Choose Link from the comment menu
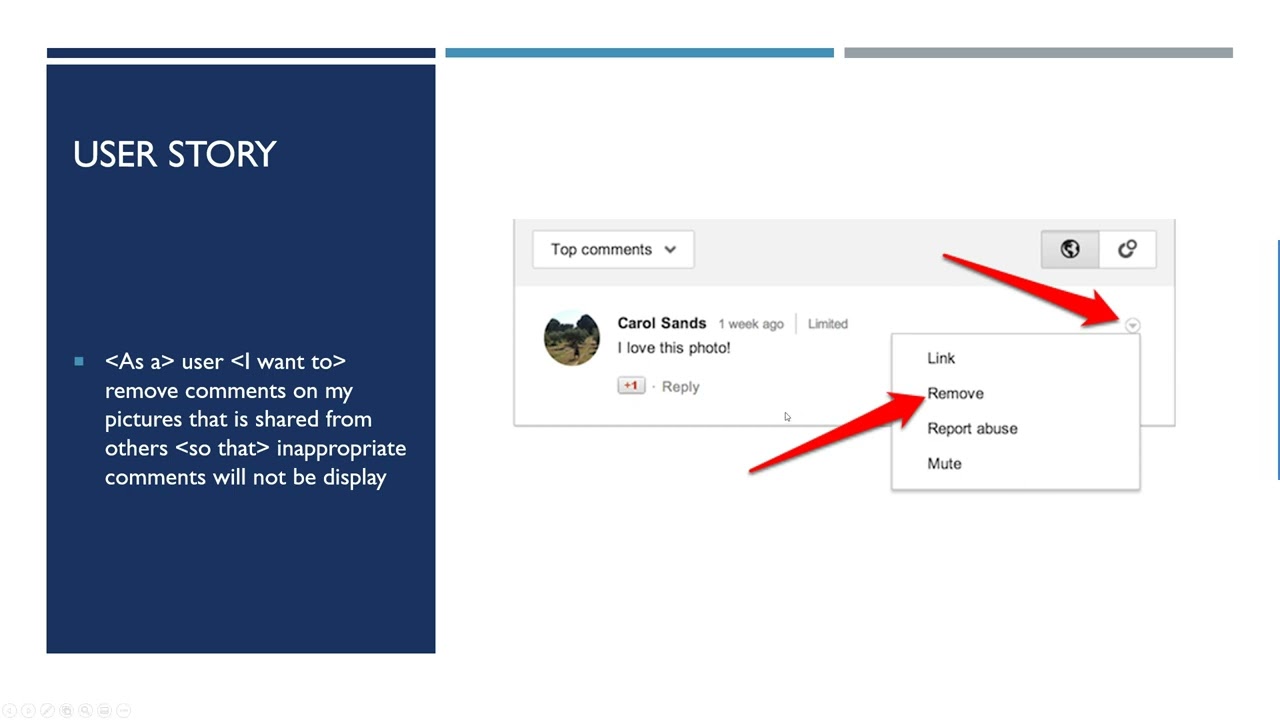The width and height of the screenshot is (1280, 720). 941,358
